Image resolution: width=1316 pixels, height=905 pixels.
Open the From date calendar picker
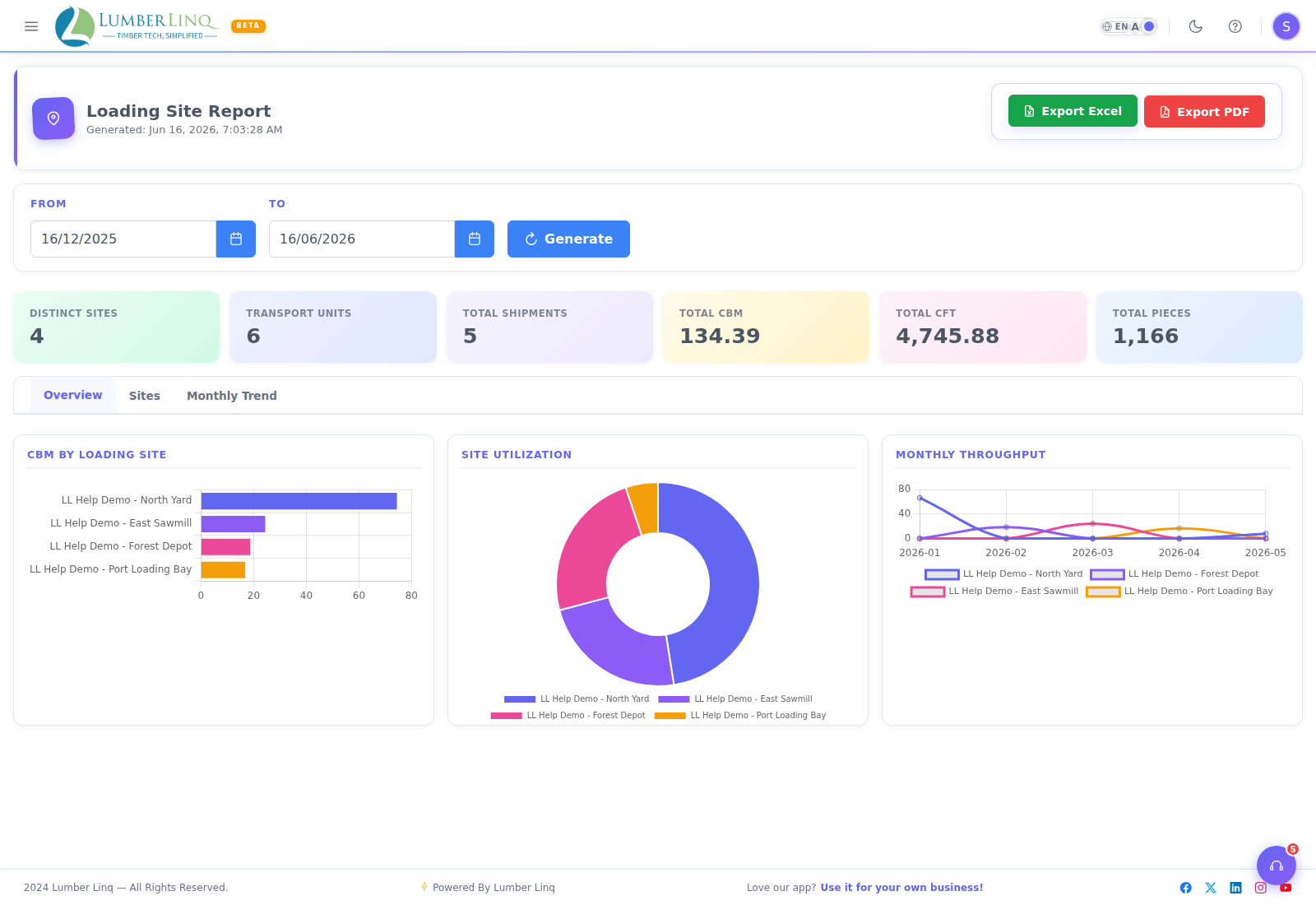click(x=236, y=239)
